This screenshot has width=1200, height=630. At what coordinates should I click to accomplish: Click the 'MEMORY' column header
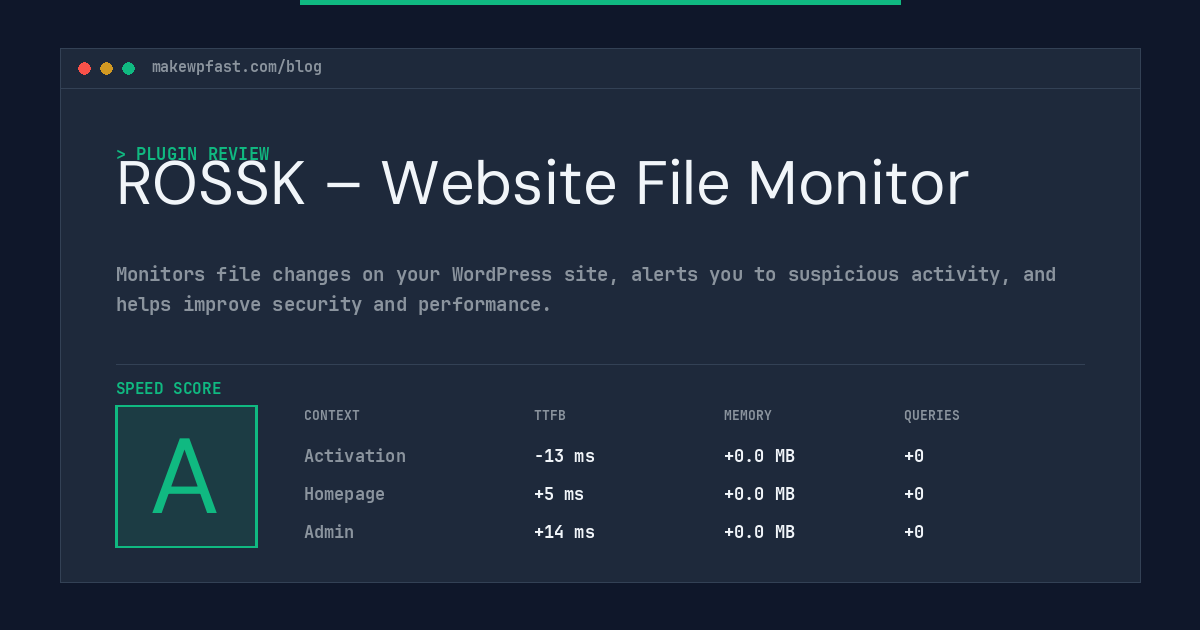(748, 416)
